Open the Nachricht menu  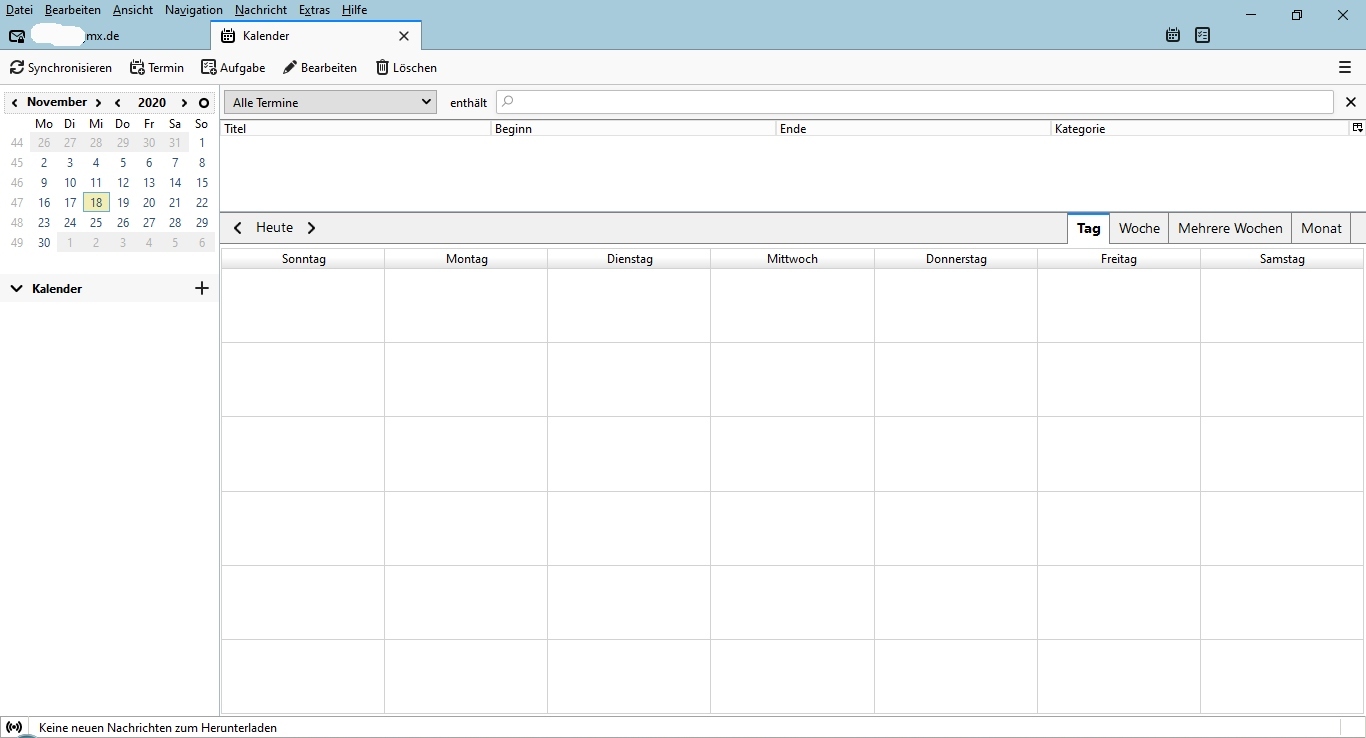[261, 10]
